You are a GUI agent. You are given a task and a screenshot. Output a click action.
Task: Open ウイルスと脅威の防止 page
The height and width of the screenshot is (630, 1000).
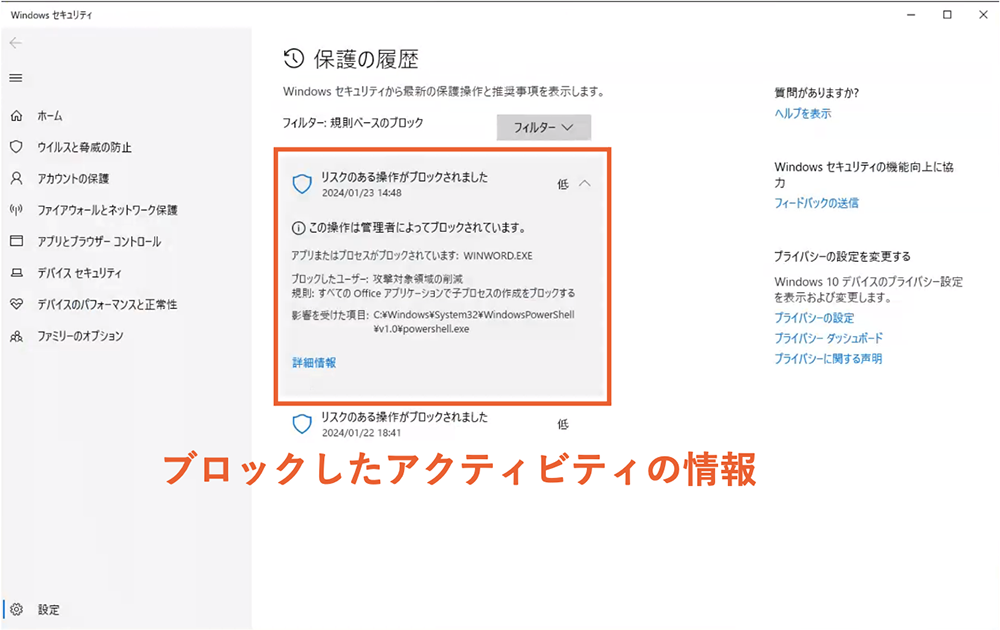point(84,147)
